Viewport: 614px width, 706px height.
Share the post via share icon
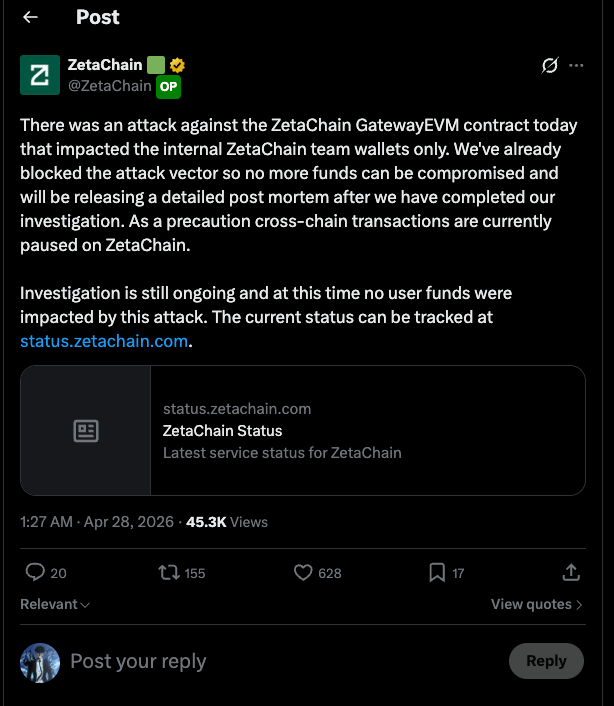pyautogui.click(x=571, y=572)
